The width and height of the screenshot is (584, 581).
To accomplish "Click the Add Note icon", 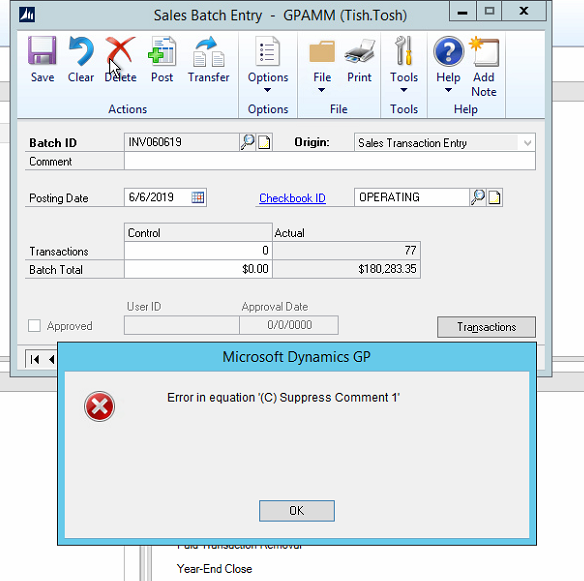I will 484,52.
